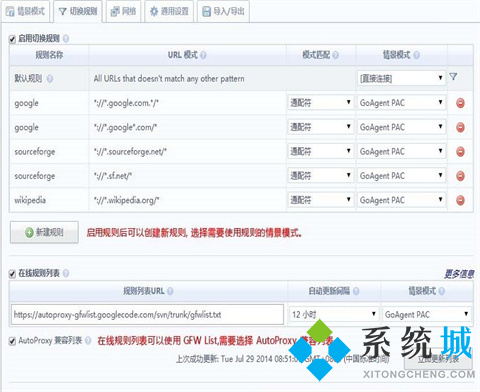Show help for 自动更新间隔

(356, 291)
